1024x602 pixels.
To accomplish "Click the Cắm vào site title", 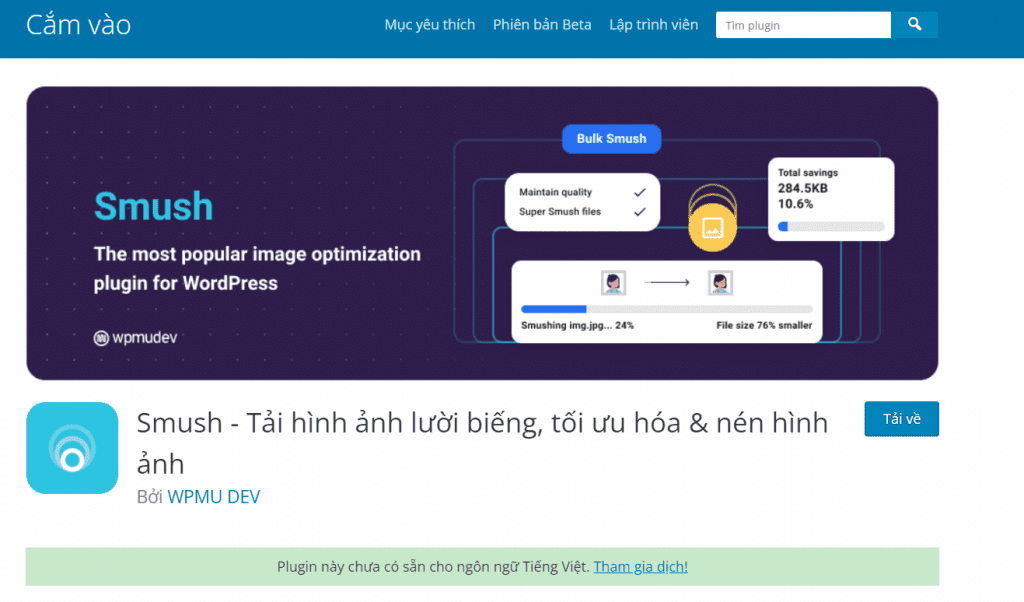I will tap(78, 25).
